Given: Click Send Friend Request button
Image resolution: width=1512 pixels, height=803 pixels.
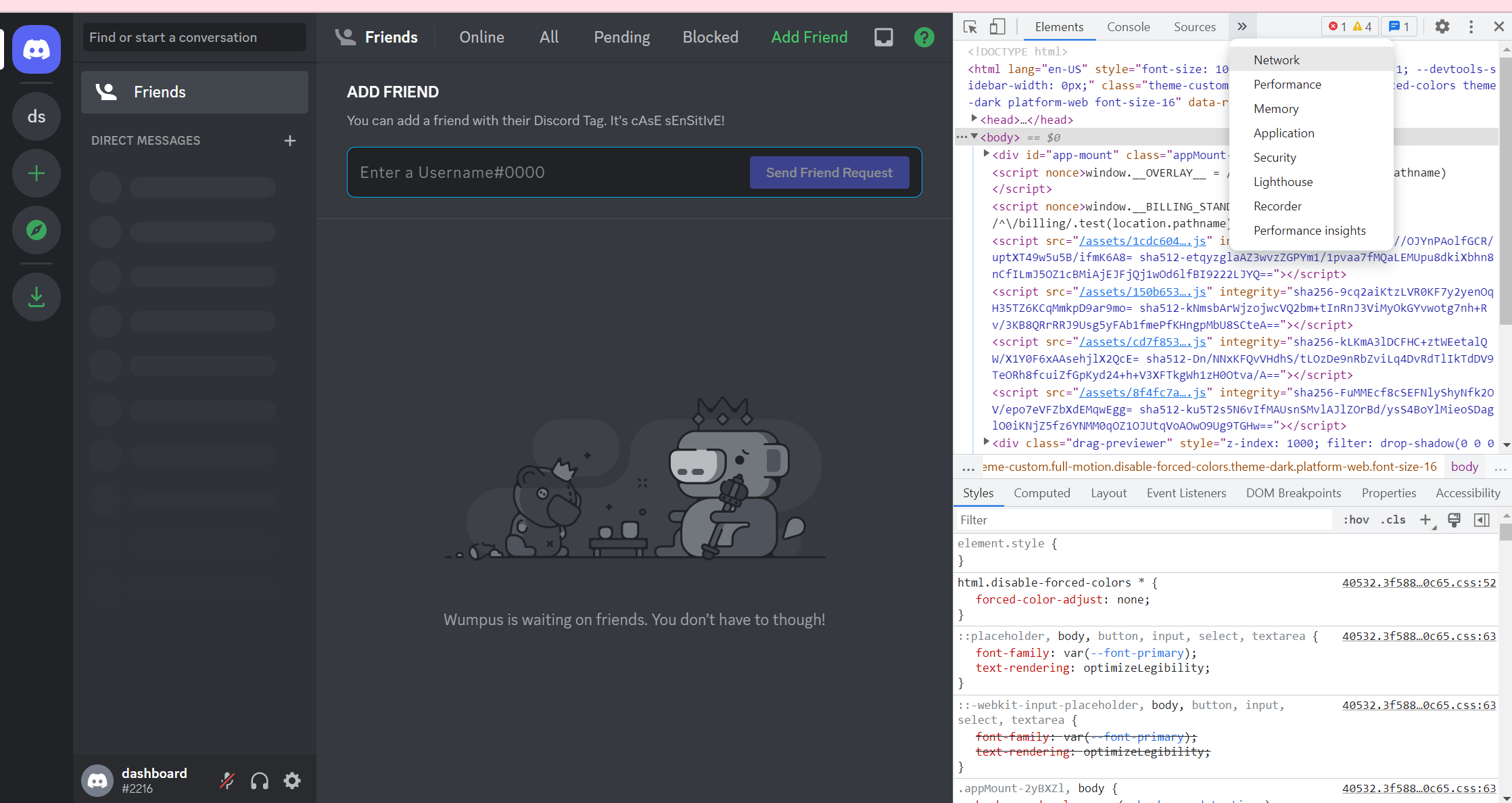Looking at the screenshot, I should tap(829, 172).
